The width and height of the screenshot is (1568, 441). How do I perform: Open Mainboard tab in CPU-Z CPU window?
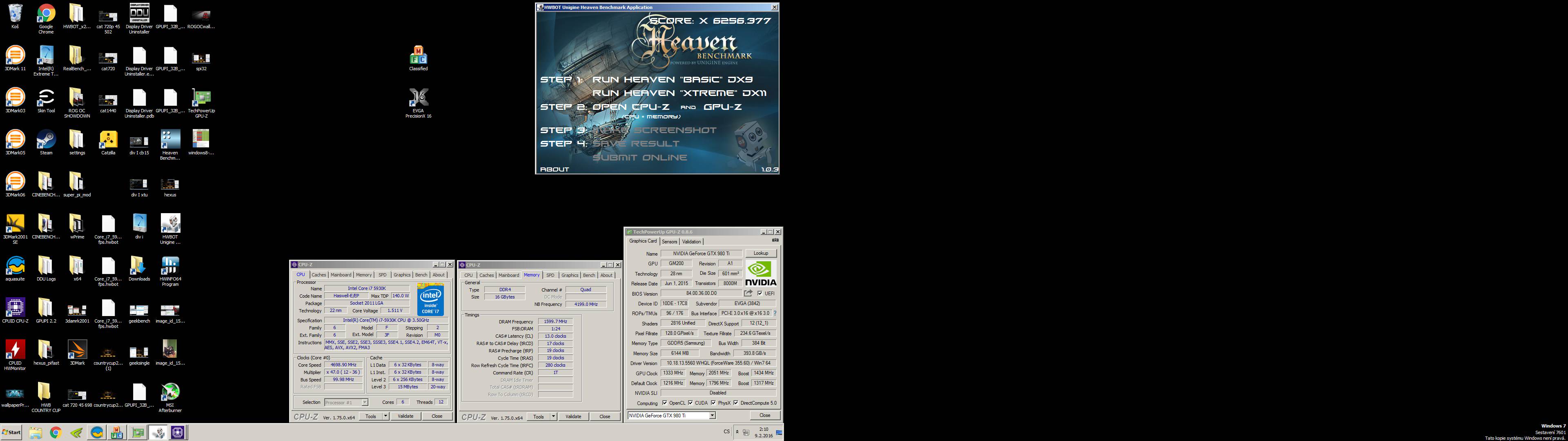pos(341,275)
